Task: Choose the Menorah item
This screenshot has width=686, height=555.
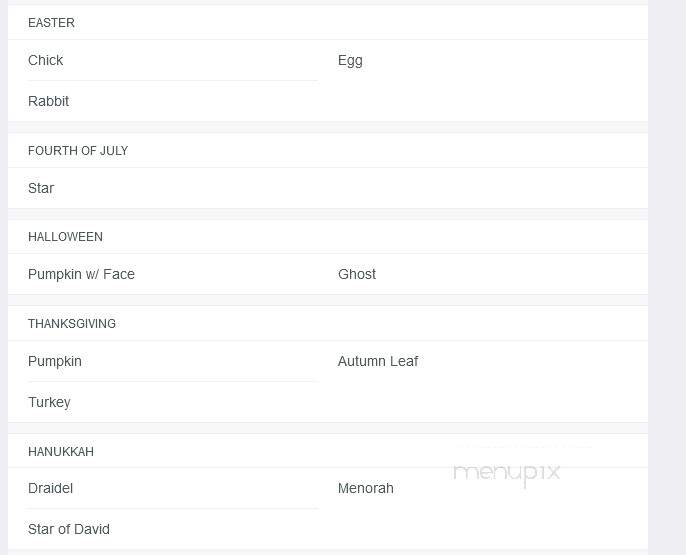Action: pos(365,488)
